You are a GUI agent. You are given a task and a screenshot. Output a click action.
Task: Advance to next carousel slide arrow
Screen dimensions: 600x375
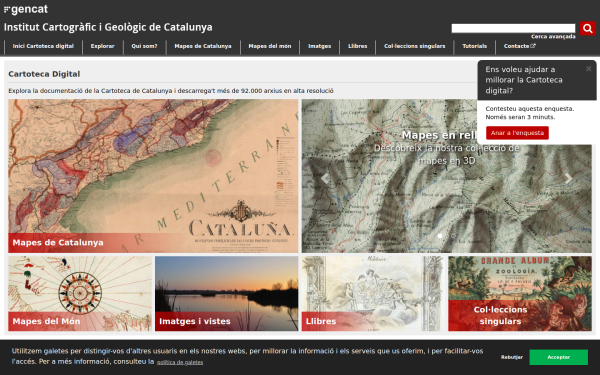point(569,178)
